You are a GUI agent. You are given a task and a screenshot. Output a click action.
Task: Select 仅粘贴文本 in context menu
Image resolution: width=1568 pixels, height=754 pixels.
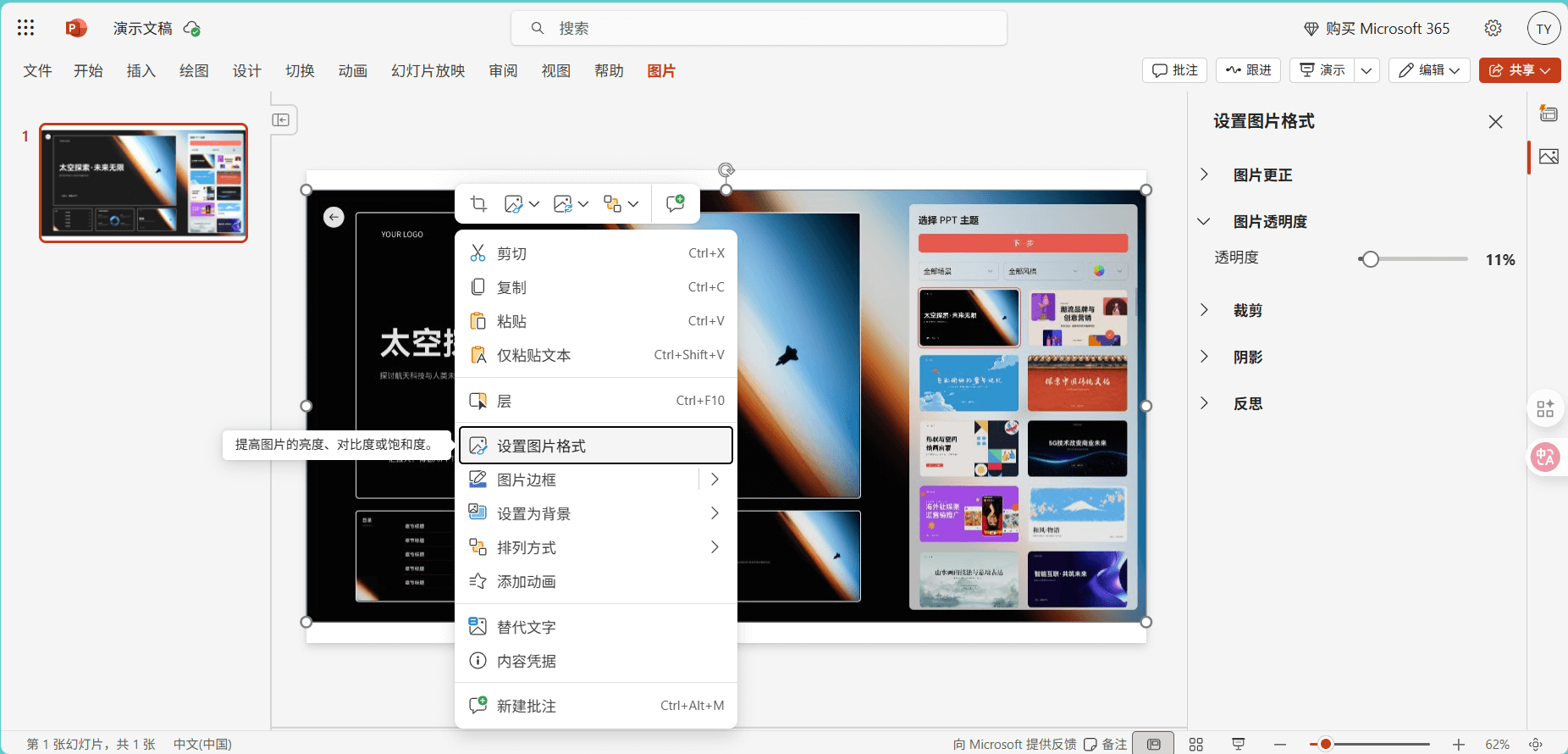point(596,355)
